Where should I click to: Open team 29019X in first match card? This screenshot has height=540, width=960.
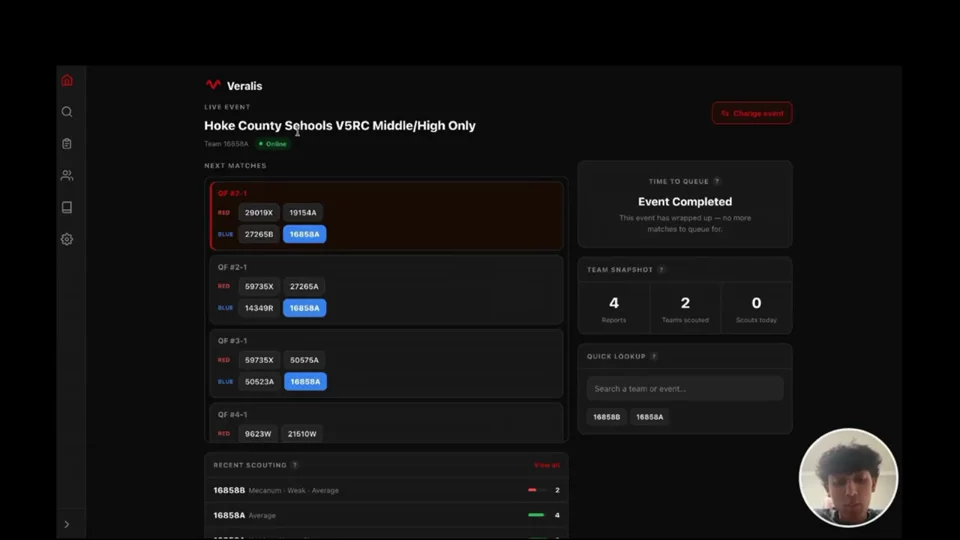coord(259,212)
